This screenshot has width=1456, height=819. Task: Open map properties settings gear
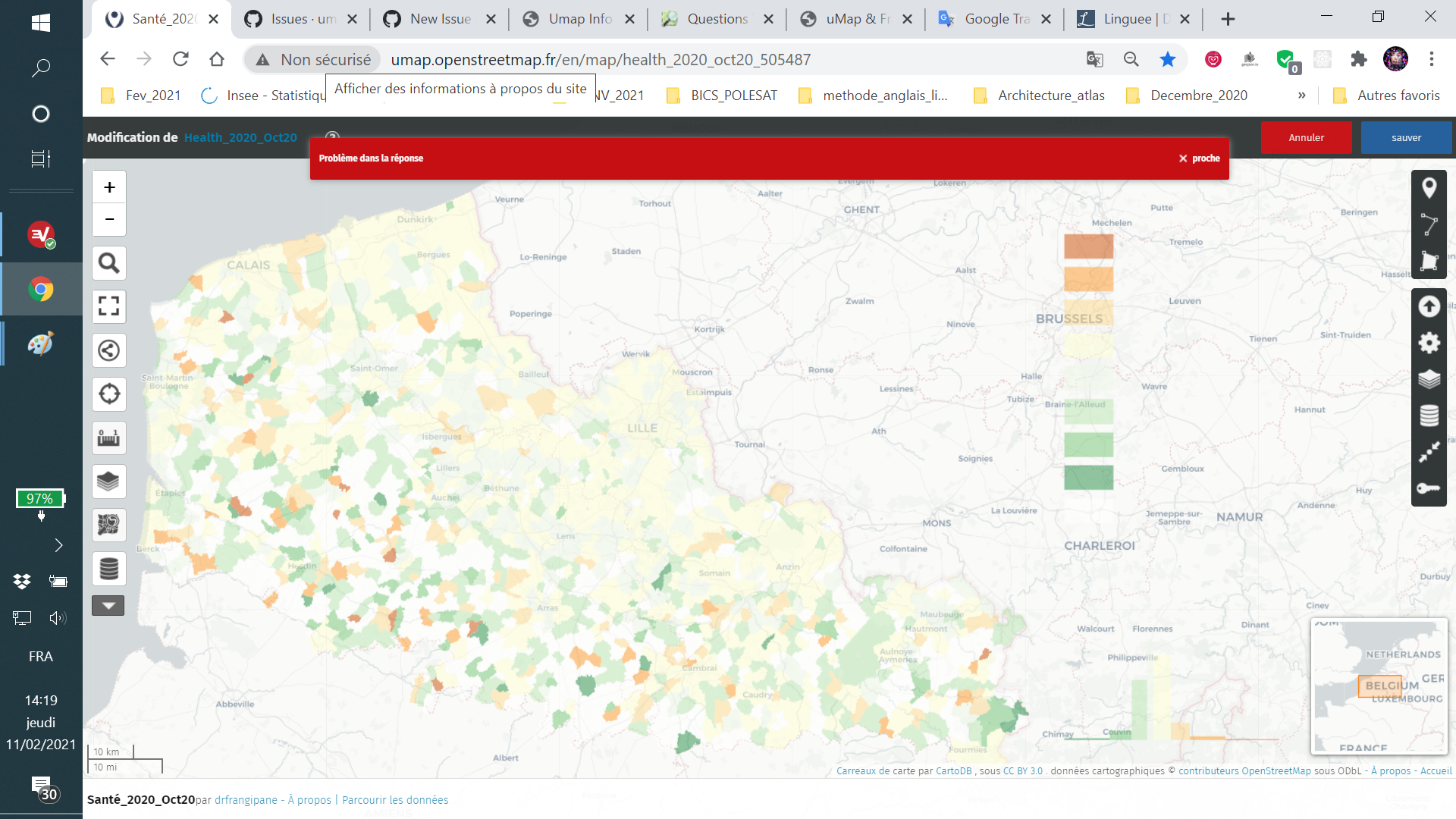click(1429, 343)
